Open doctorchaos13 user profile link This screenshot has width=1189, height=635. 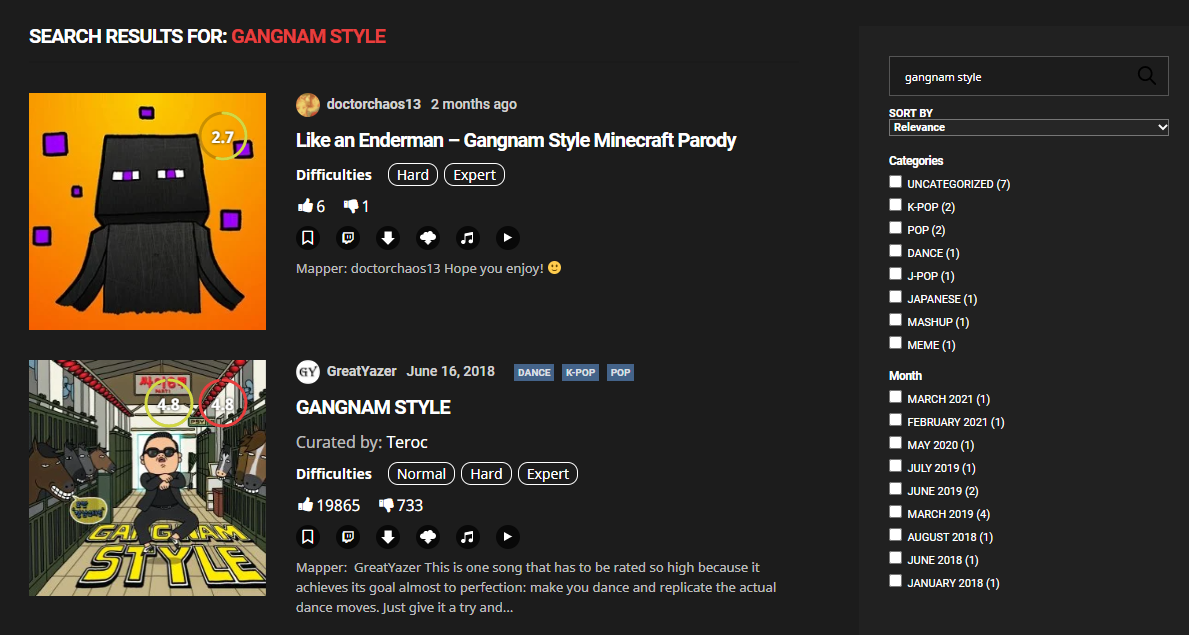(373, 104)
